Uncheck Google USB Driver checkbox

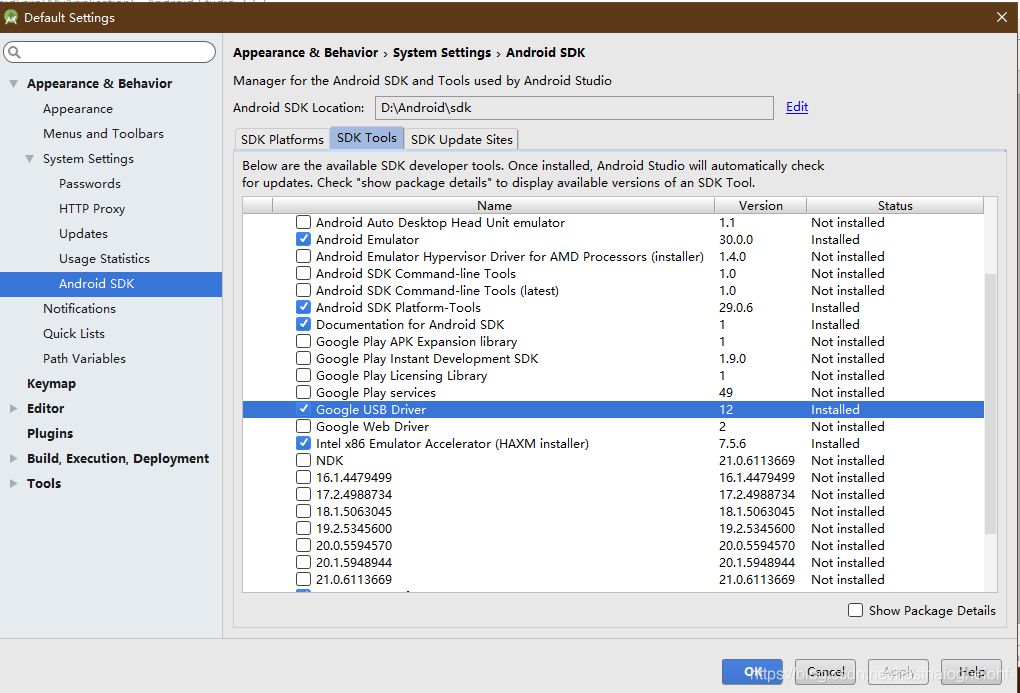point(303,409)
